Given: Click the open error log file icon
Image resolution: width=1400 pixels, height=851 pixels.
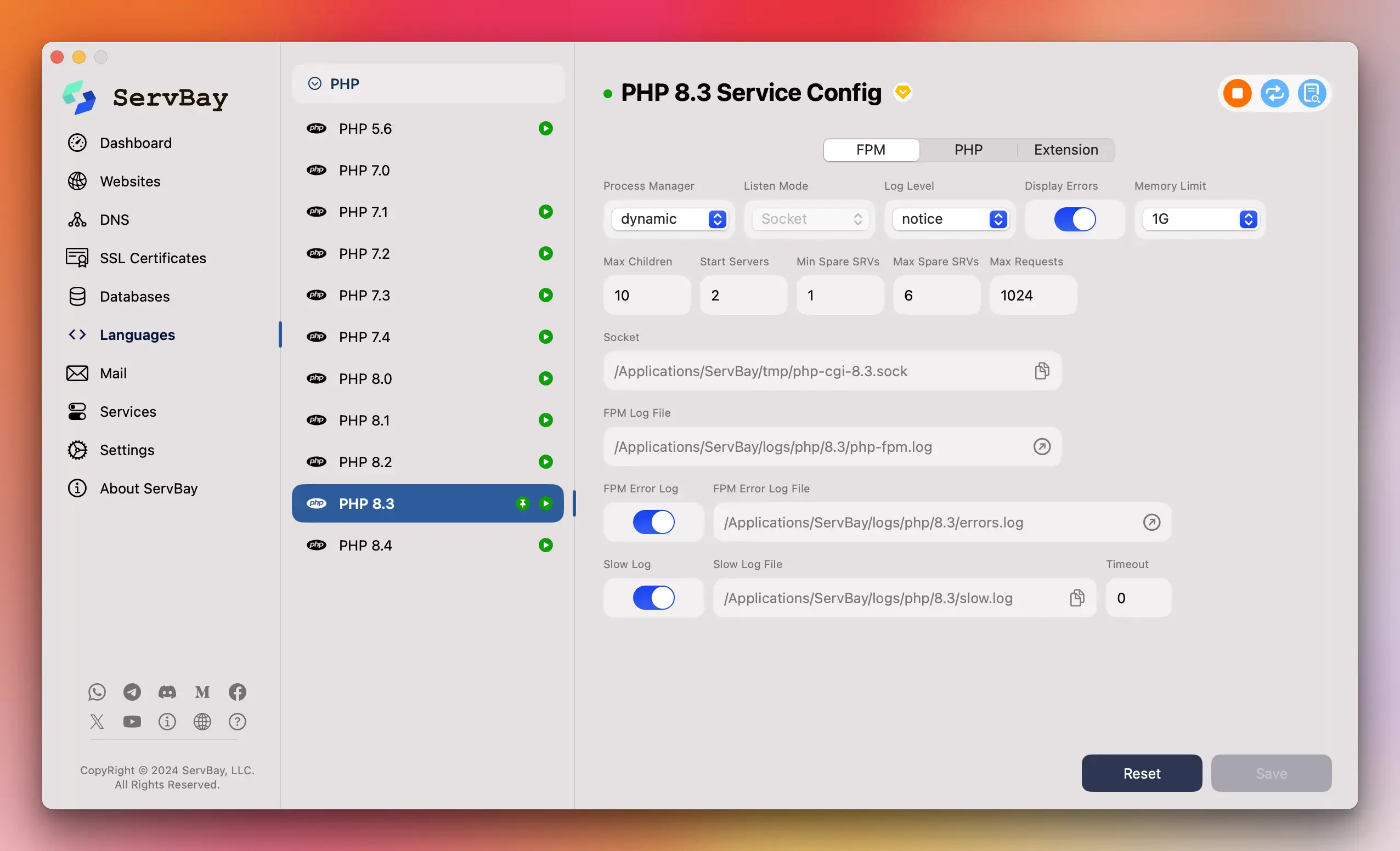Looking at the screenshot, I should coord(1151,521).
